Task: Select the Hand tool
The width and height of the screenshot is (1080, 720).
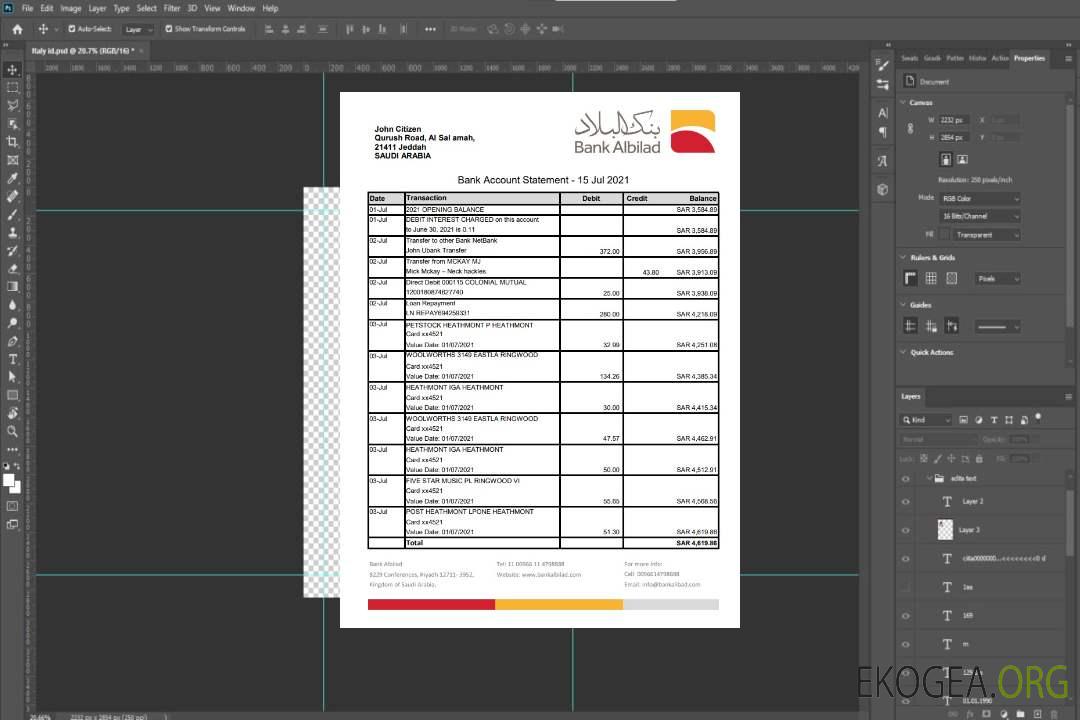Action: tap(12, 413)
